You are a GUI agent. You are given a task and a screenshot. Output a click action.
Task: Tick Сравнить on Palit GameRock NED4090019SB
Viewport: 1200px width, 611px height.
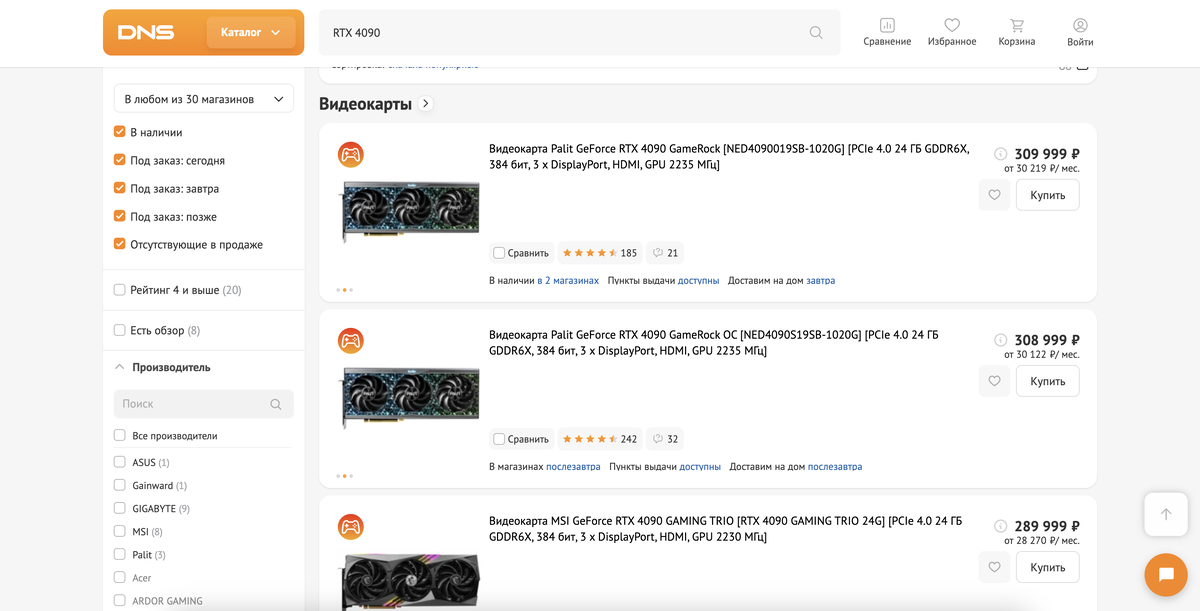[x=499, y=253]
